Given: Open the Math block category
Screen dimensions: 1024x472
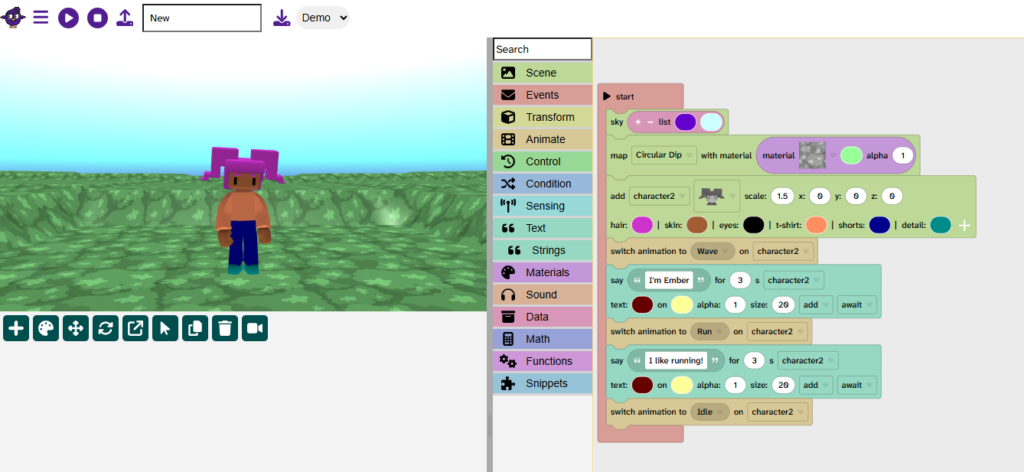Looking at the screenshot, I should pos(543,339).
